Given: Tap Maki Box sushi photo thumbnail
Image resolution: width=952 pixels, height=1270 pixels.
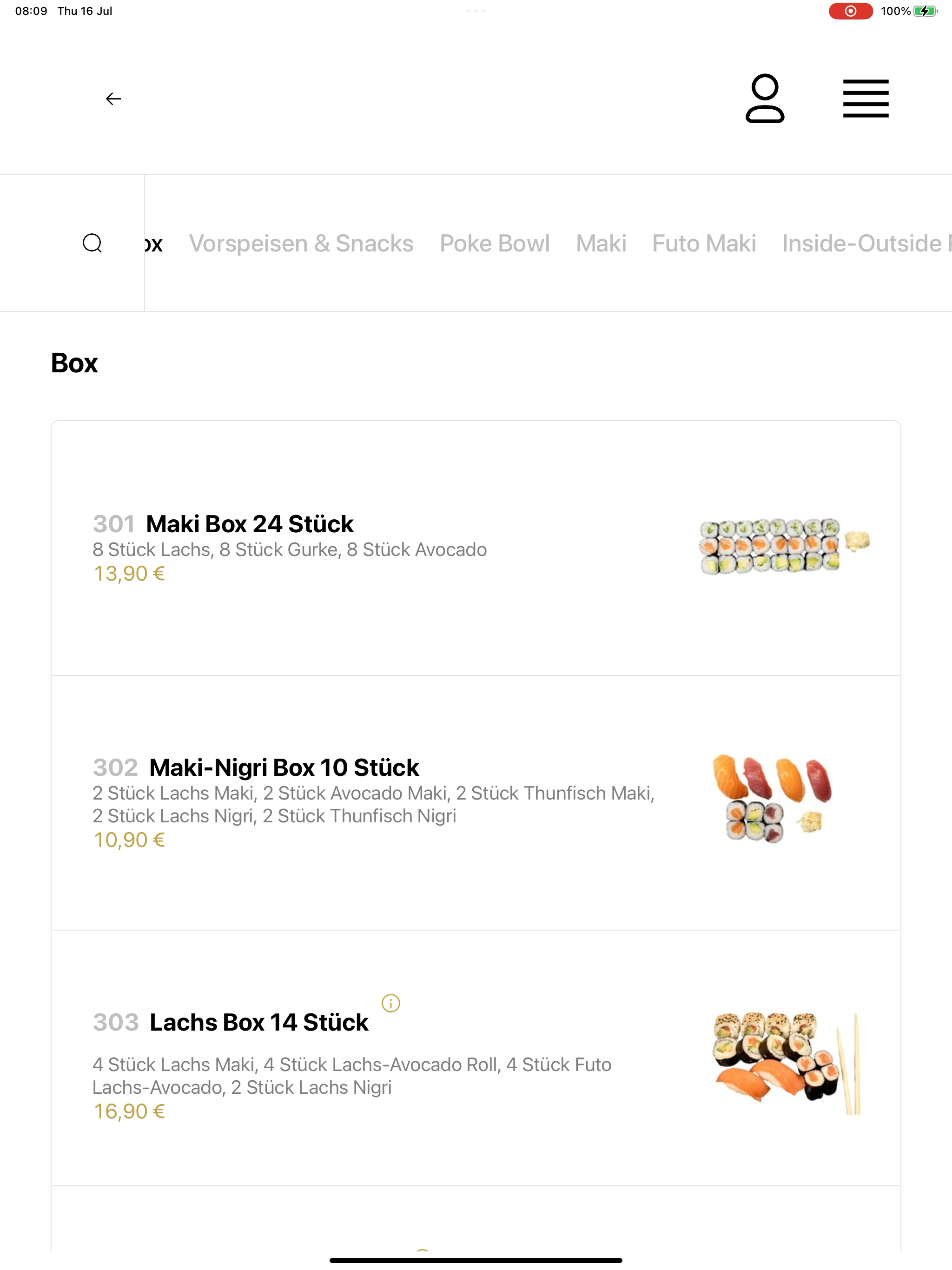Looking at the screenshot, I should pos(784,547).
